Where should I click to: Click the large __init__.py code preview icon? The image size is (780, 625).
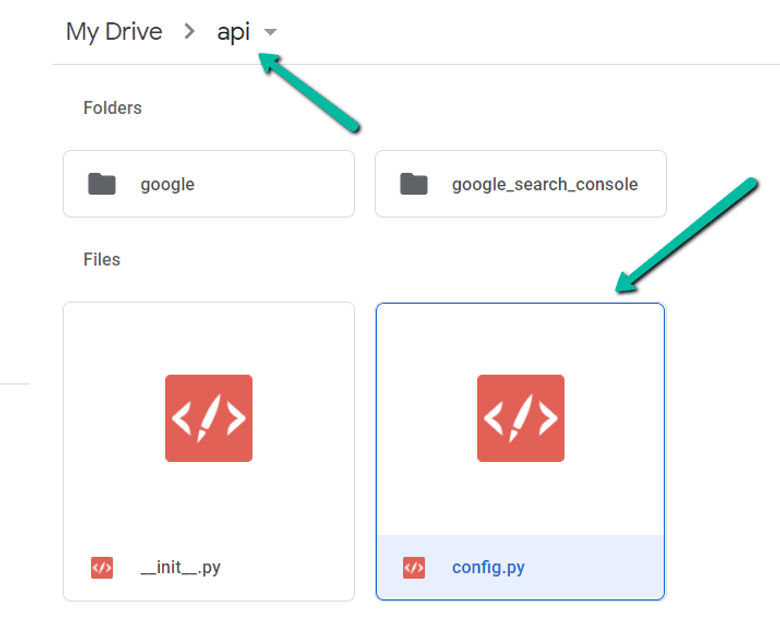coord(208,418)
